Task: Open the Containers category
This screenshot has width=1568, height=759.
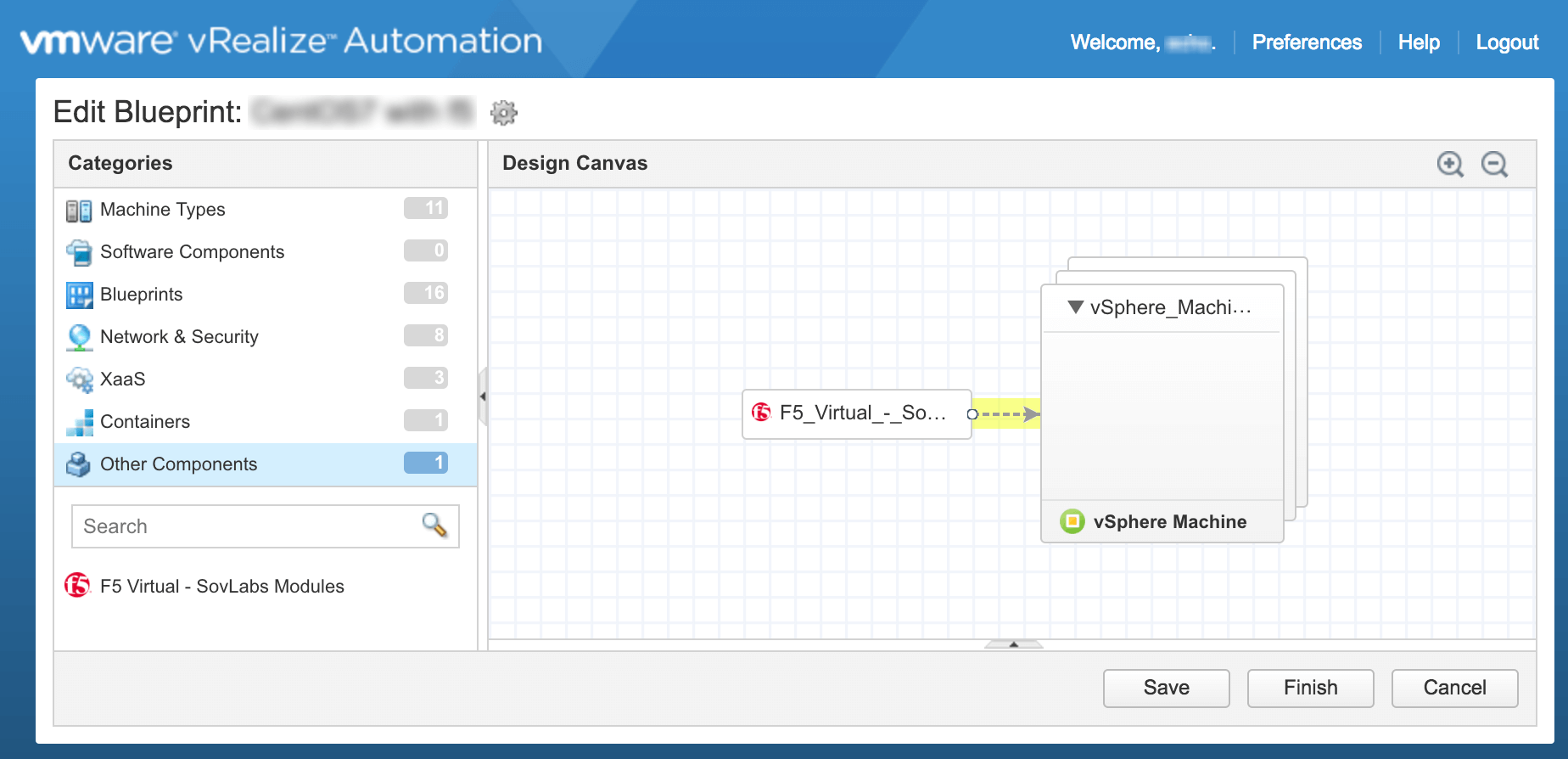Action: 266,422
